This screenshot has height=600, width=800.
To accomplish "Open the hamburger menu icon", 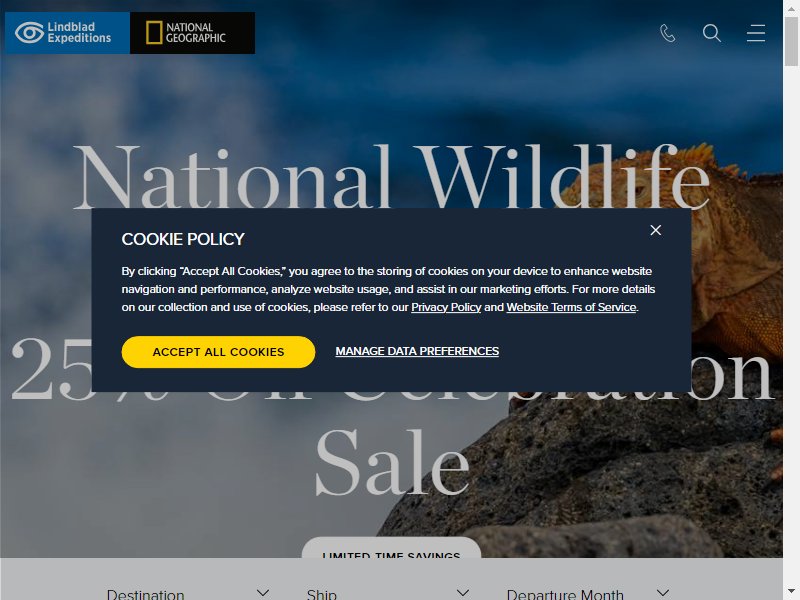I will coord(756,33).
